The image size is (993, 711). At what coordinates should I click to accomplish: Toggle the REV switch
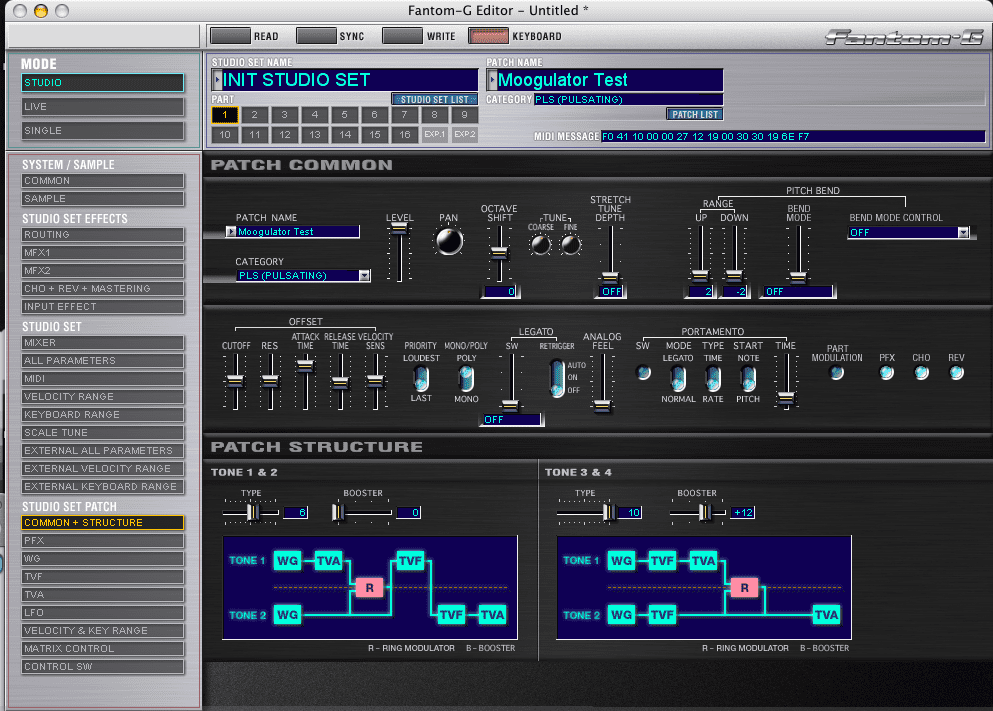pyautogui.click(x=956, y=373)
